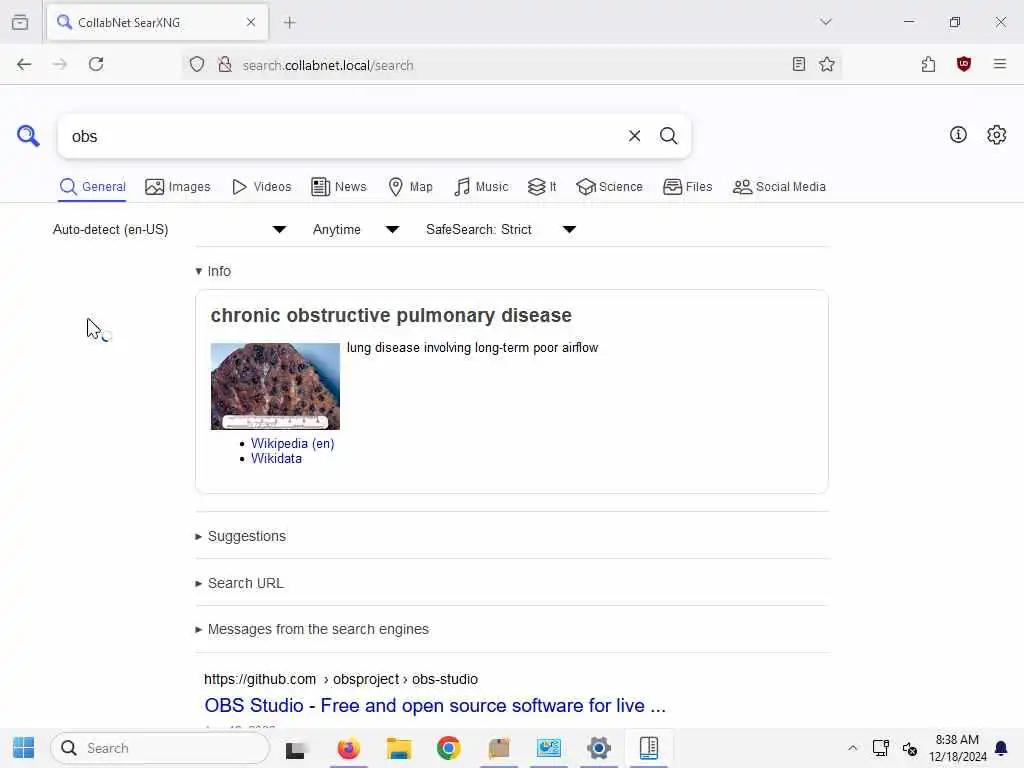This screenshot has height=768, width=1024.
Task: Open the Firefox hamburger menu
Action: coord(999,64)
